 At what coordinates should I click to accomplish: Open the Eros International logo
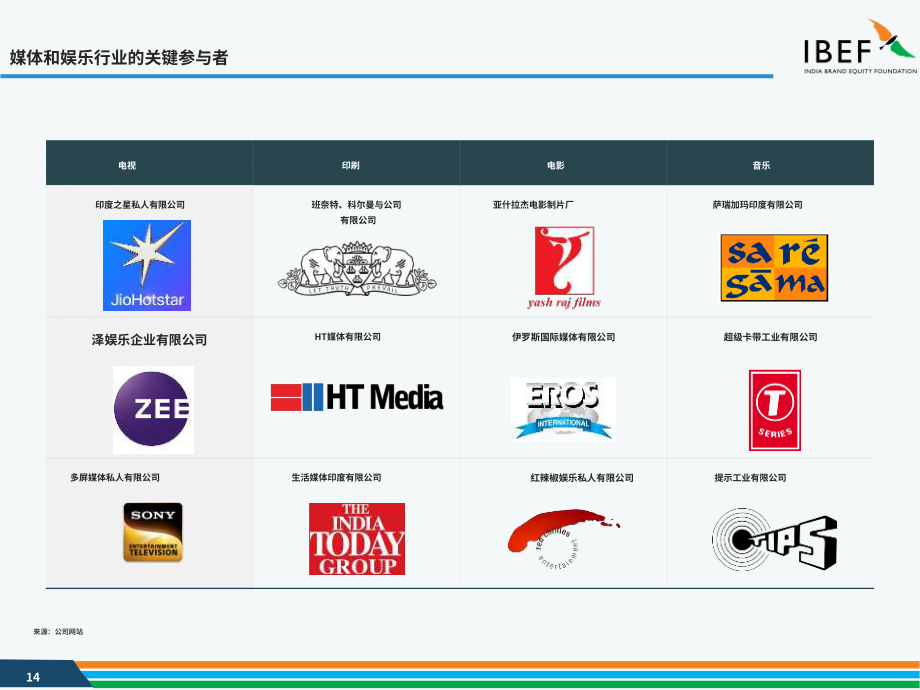(563, 410)
